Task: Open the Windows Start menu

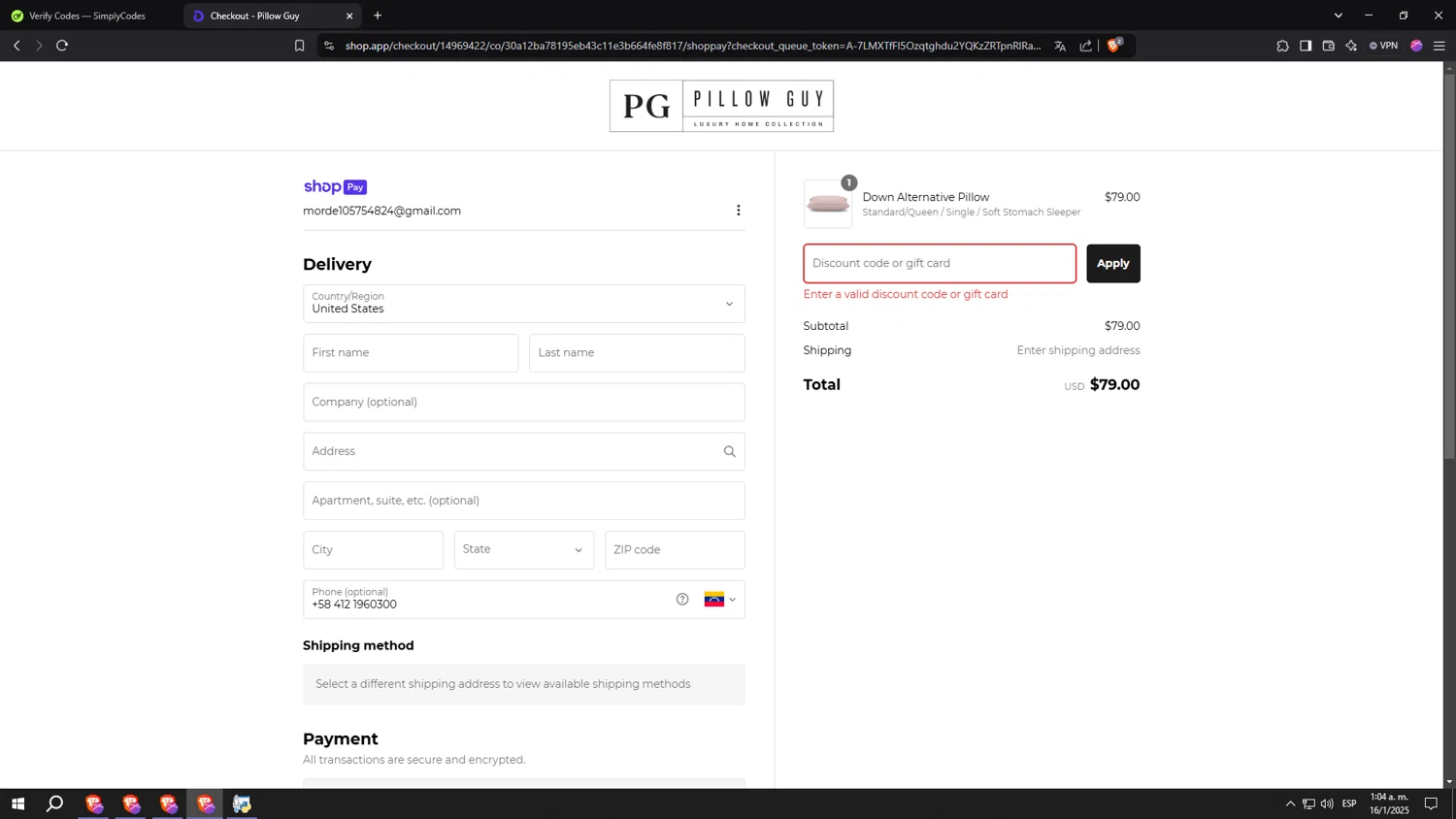Action: 17,803
